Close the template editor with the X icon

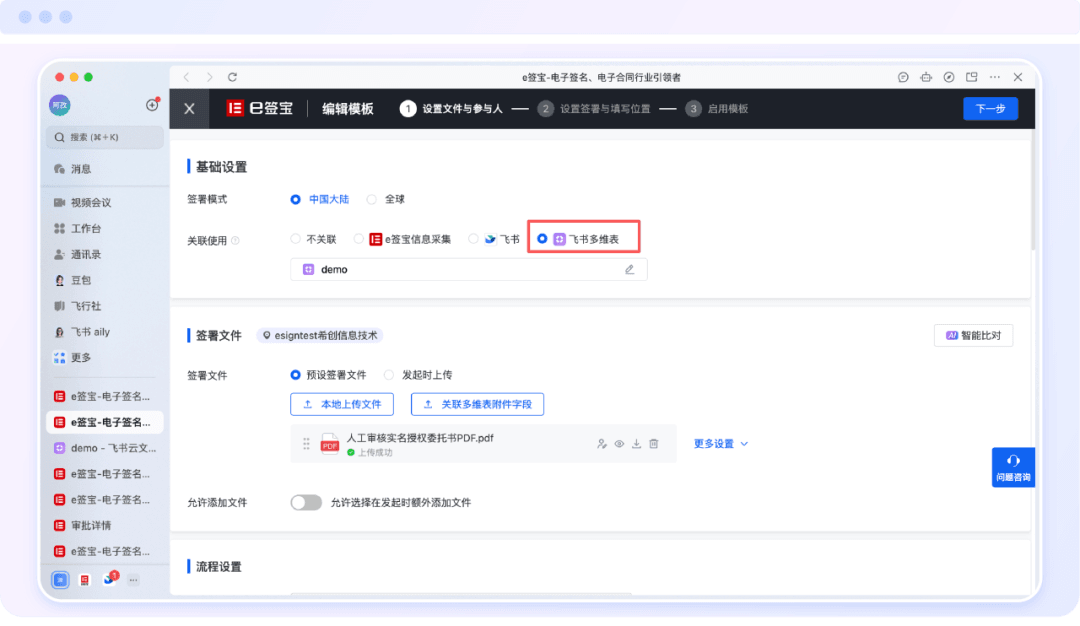(x=189, y=109)
